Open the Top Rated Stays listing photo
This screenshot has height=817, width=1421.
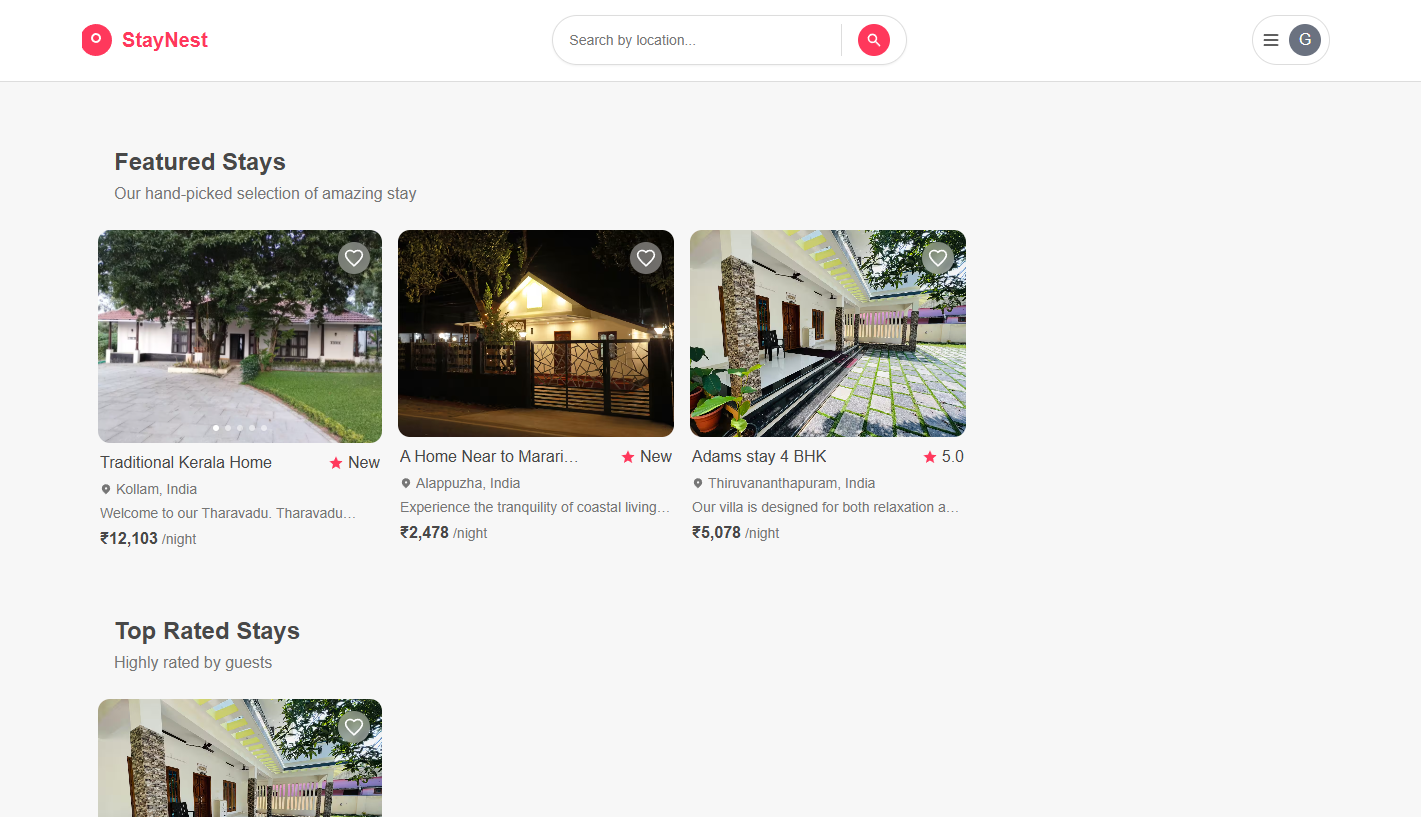pyautogui.click(x=240, y=758)
